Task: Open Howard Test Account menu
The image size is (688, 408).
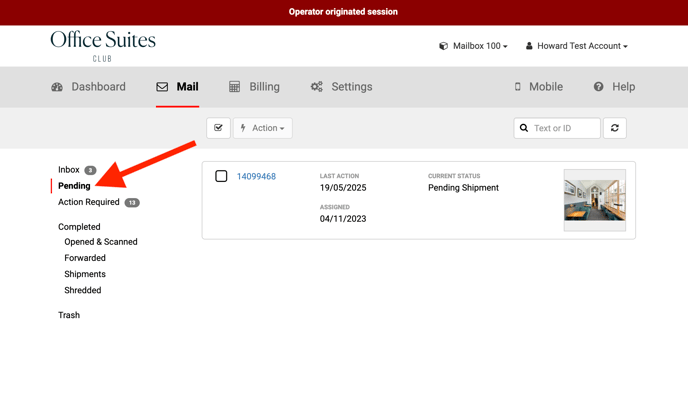Action: coord(577,46)
